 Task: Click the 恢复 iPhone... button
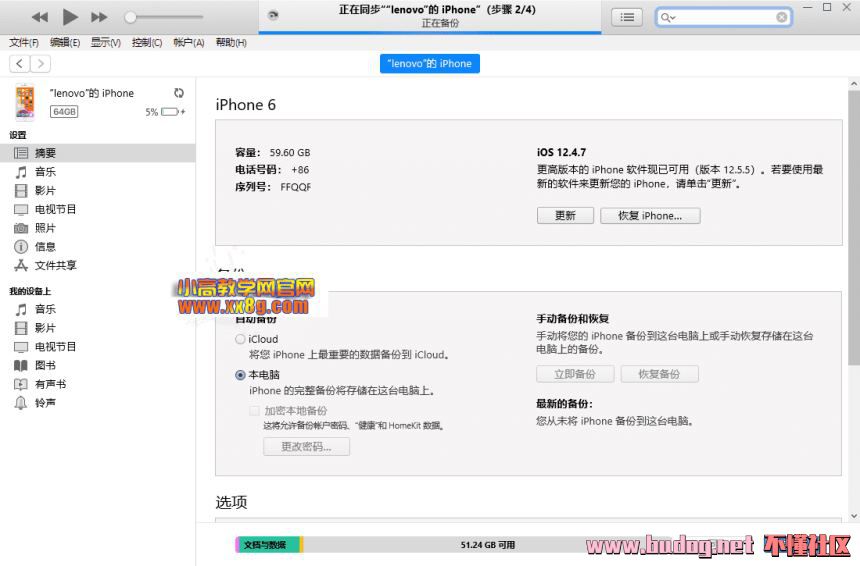(x=650, y=216)
